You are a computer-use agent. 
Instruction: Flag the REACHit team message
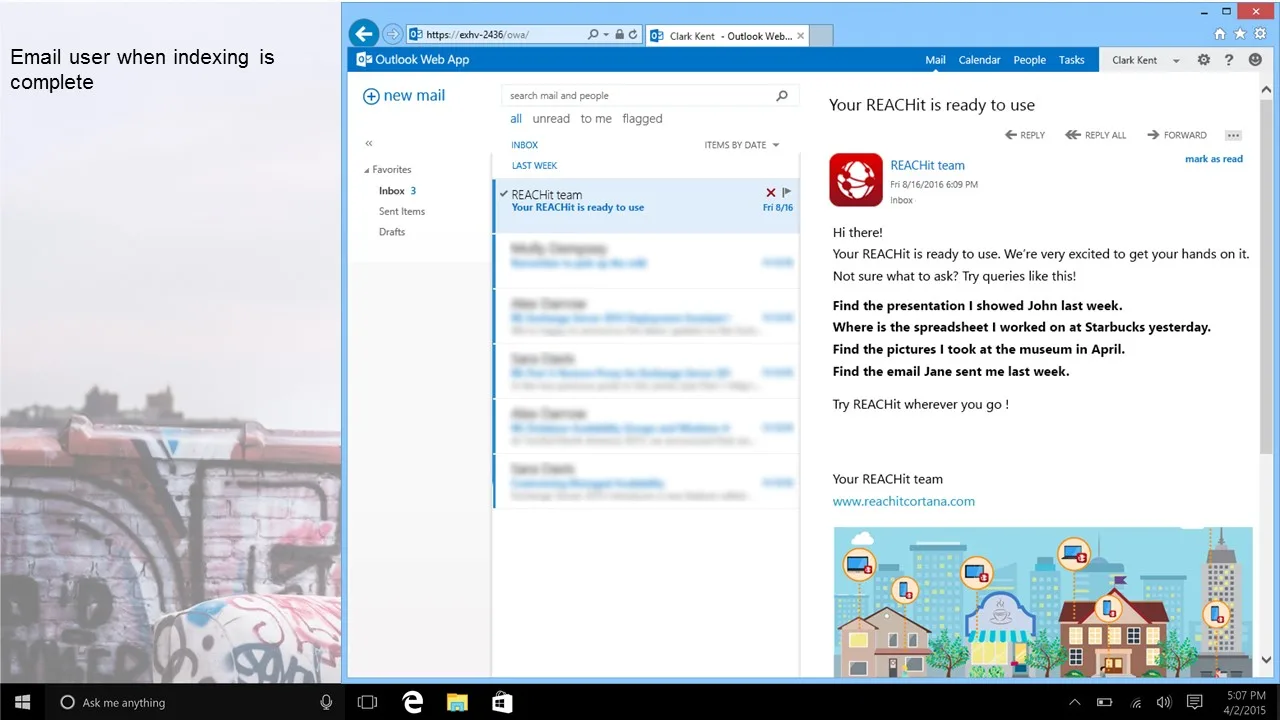point(786,192)
